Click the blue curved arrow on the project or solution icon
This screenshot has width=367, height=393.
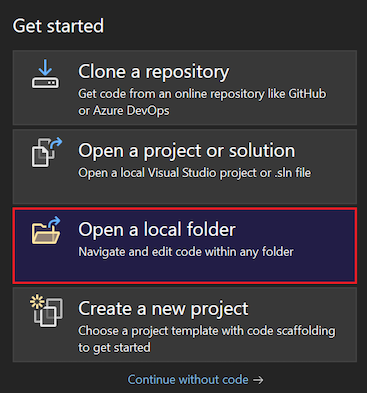(x=56, y=143)
